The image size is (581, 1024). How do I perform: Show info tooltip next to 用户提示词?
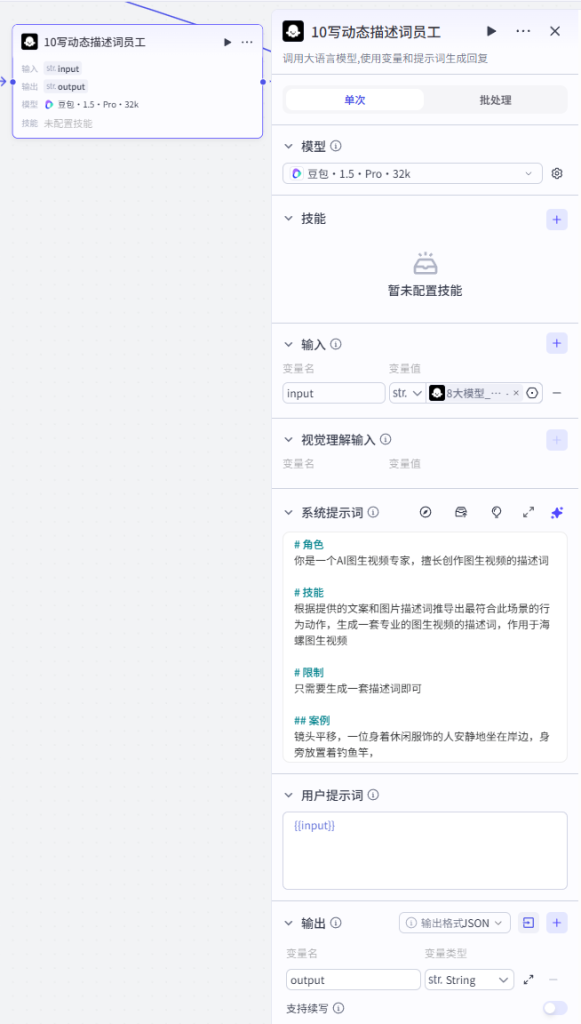tap(373, 795)
